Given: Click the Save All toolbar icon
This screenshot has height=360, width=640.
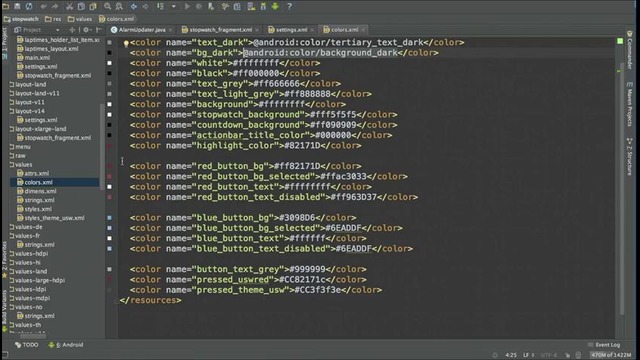Looking at the screenshot, I should pyautogui.click(x=17, y=6).
